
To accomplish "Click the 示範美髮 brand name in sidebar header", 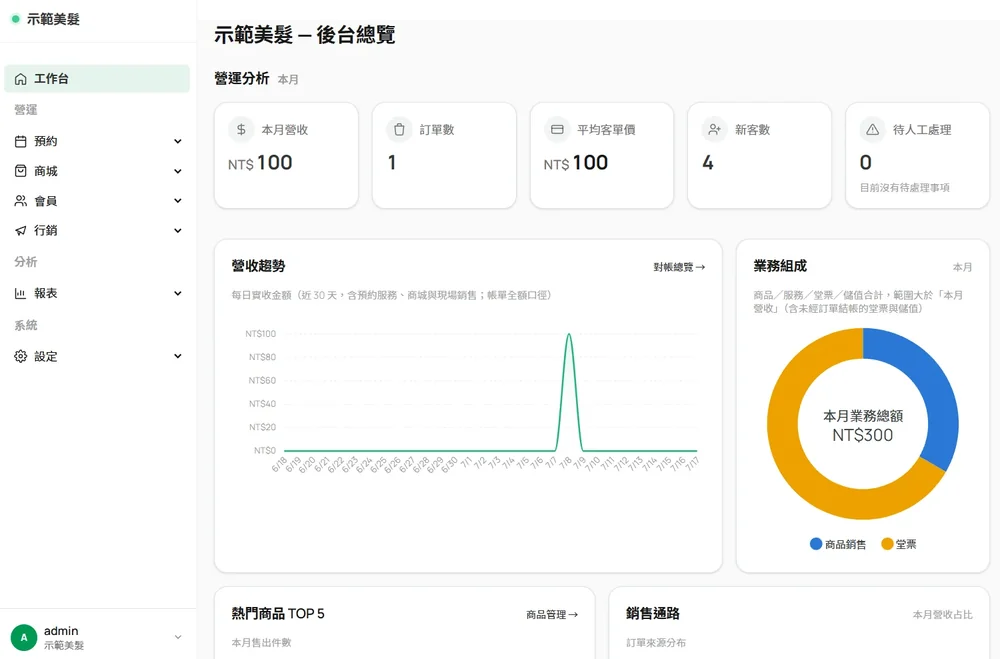I will click(x=53, y=19).
